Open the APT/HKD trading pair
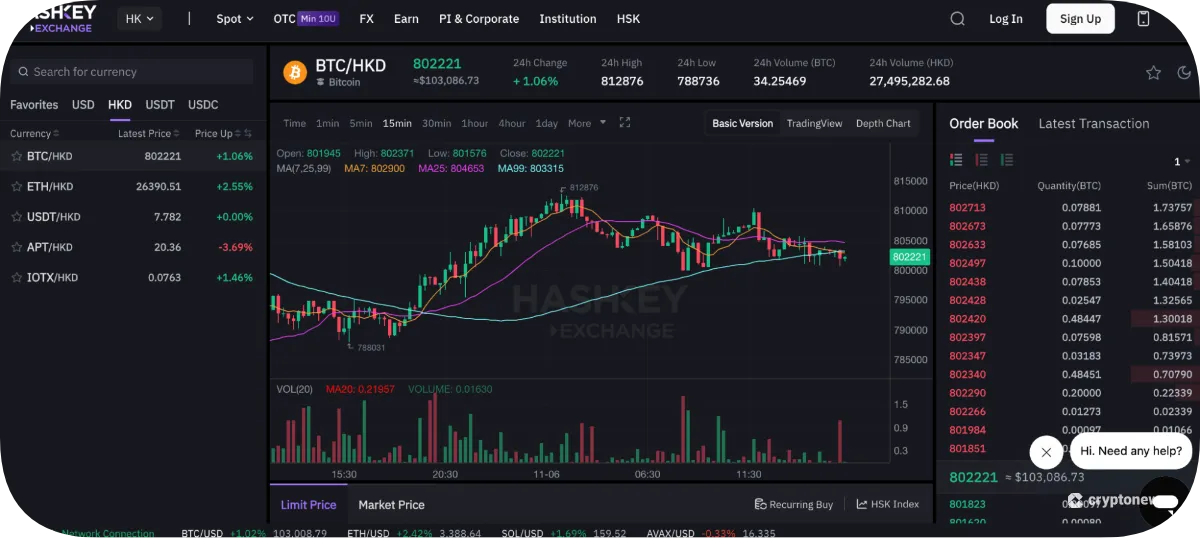The height and width of the screenshot is (538, 1200). pyautogui.click(x=133, y=247)
